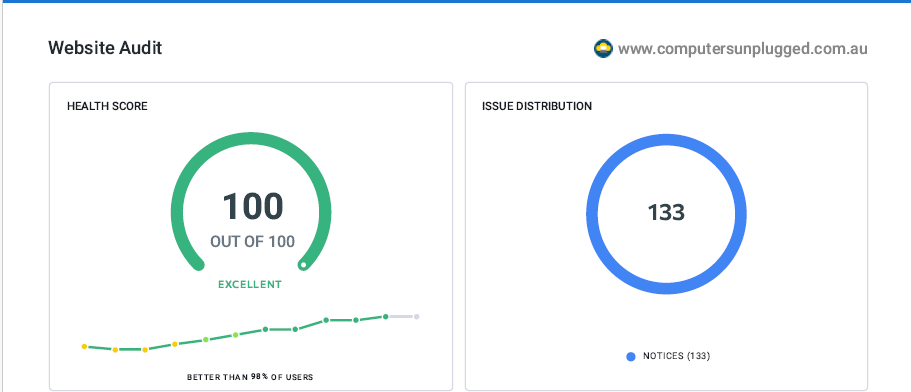This screenshot has width=911, height=392.
Task: Select the Notices (133) legend label
Action: pos(676,356)
